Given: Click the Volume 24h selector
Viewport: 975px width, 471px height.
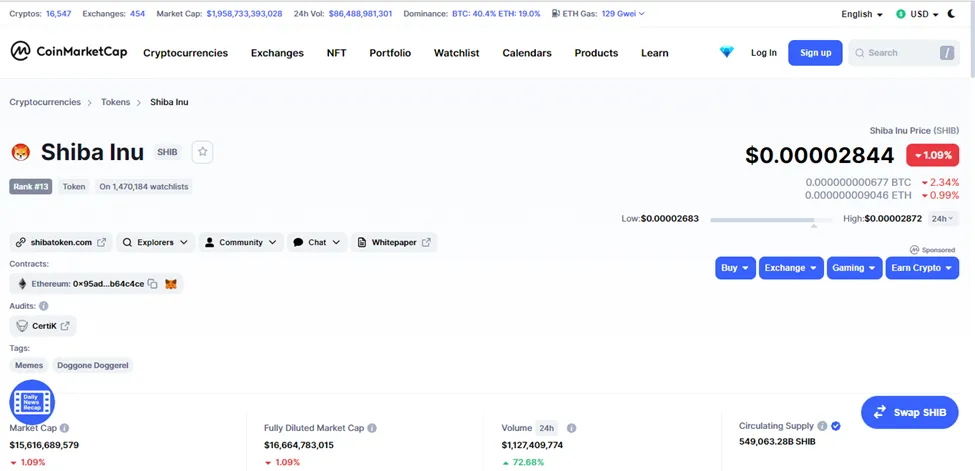Looking at the screenshot, I should click(x=547, y=428).
